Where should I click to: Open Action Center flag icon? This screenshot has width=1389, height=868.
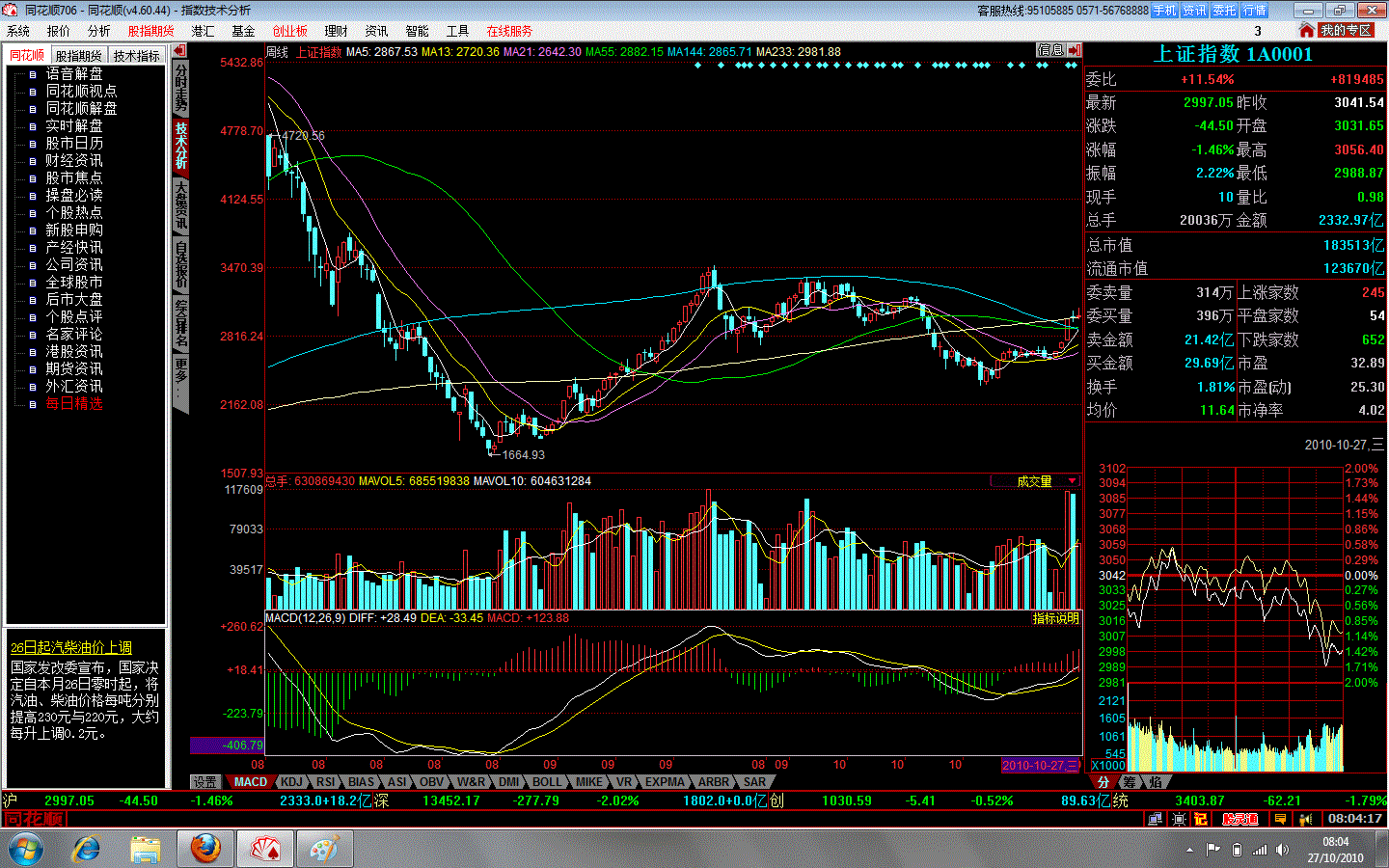click(x=1212, y=850)
